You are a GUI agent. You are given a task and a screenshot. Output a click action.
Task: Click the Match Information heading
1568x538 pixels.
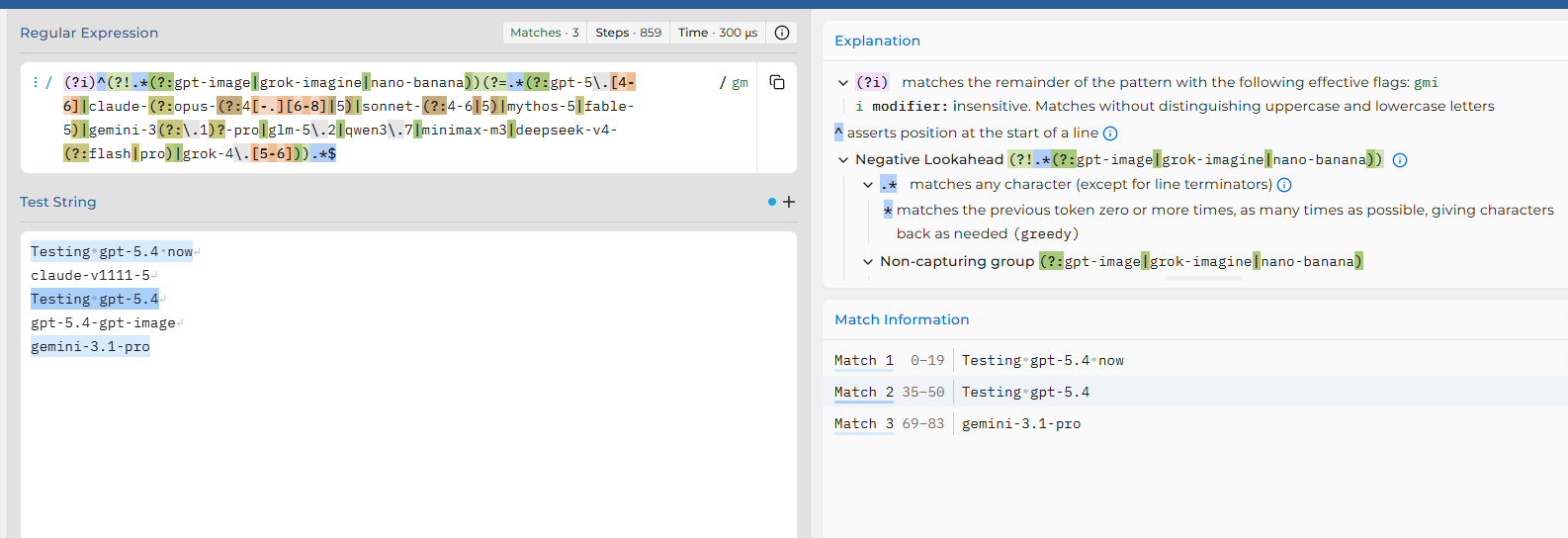tap(902, 319)
